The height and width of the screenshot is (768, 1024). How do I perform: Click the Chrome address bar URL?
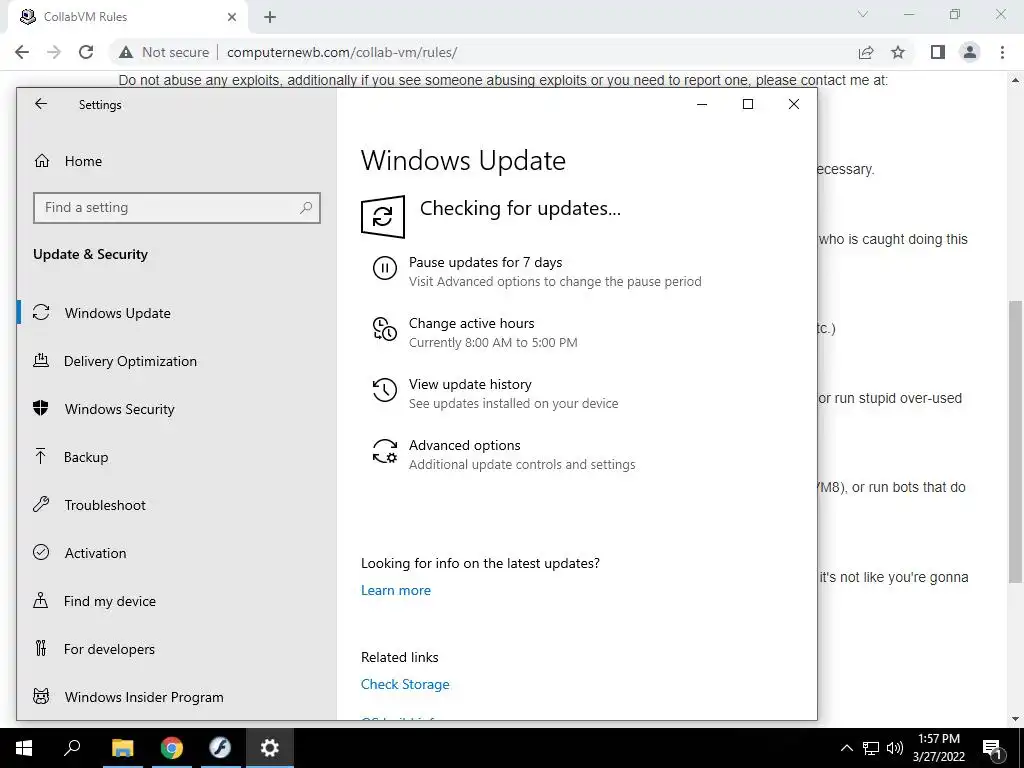click(342, 52)
